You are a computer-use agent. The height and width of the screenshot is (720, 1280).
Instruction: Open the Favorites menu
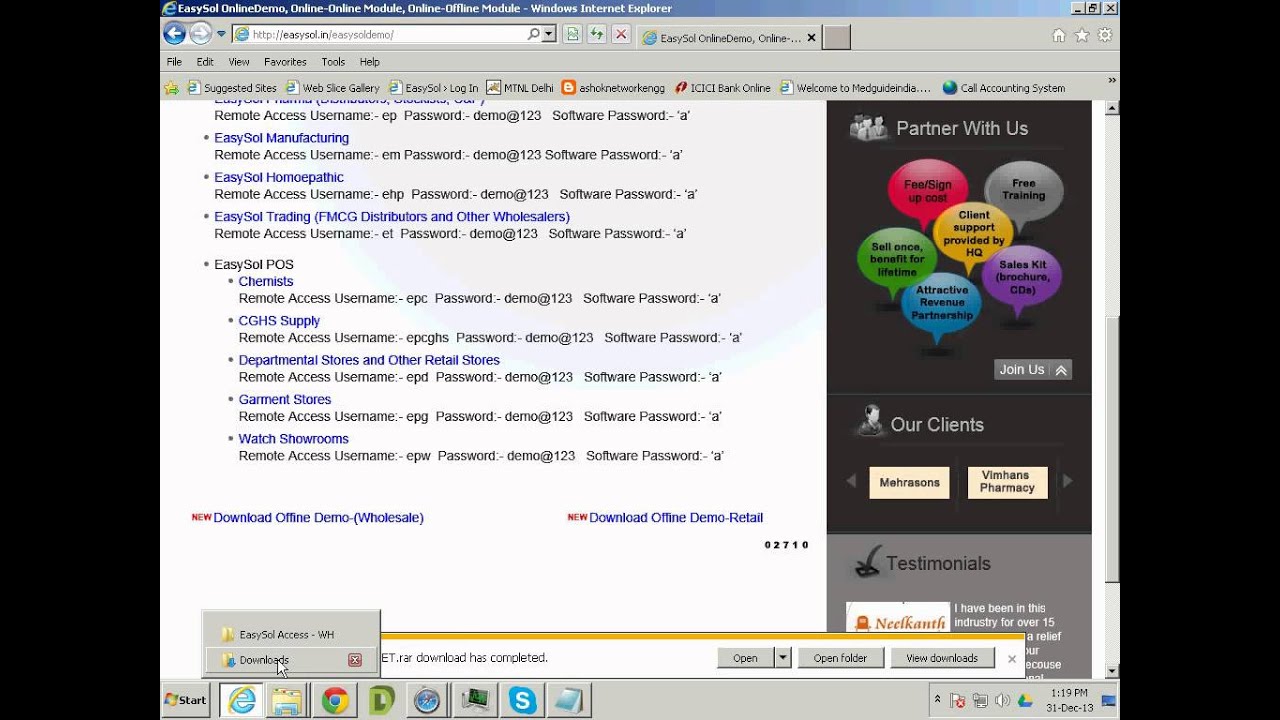pyautogui.click(x=285, y=62)
